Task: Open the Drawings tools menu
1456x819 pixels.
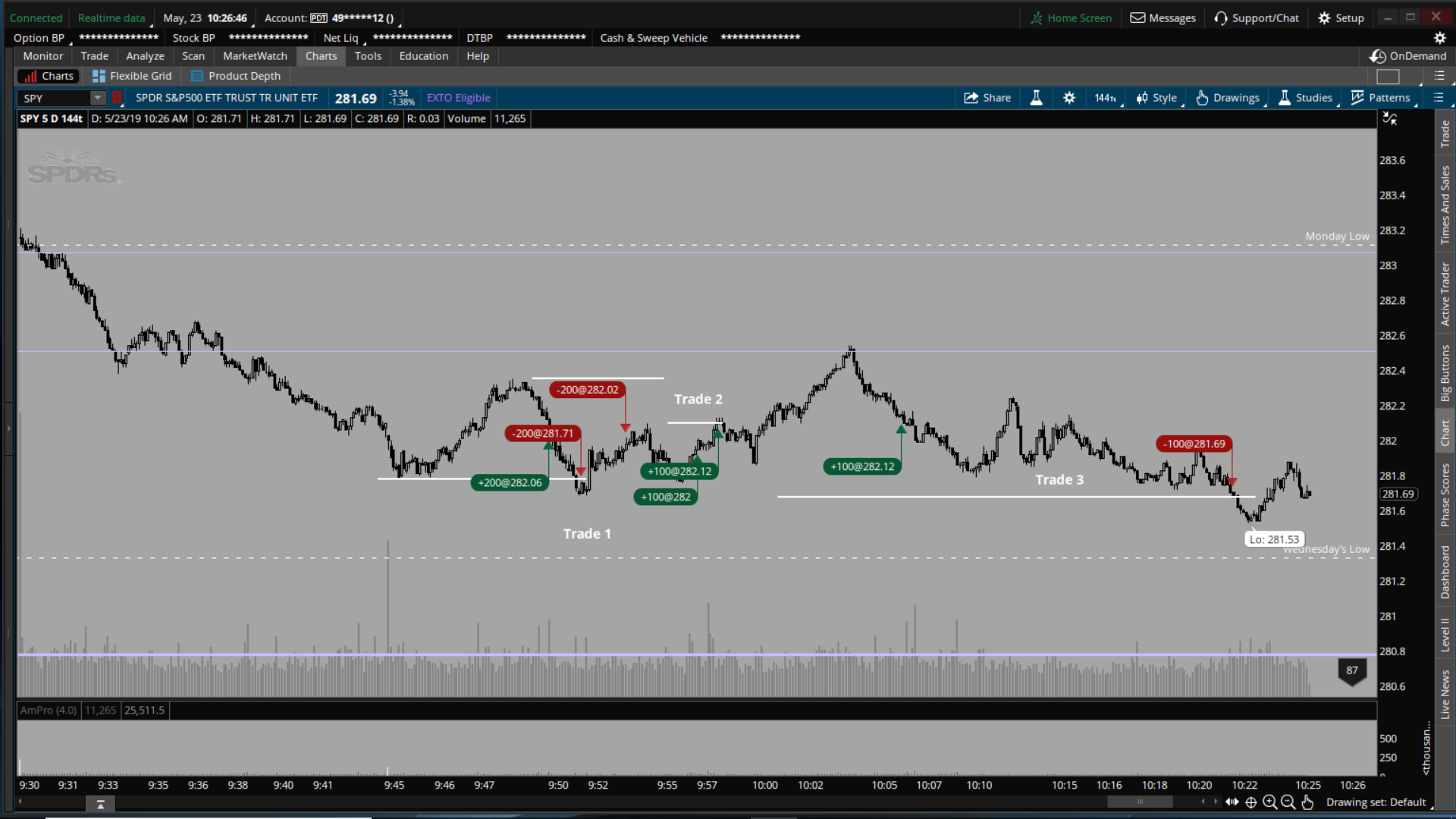Action: tap(1228, 98)
